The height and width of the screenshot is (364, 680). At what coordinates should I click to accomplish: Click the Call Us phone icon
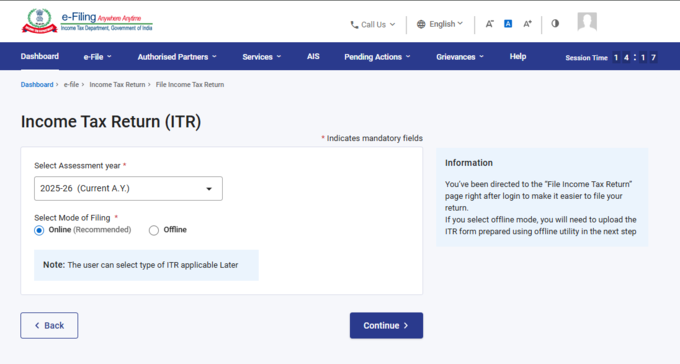point(354,25)
